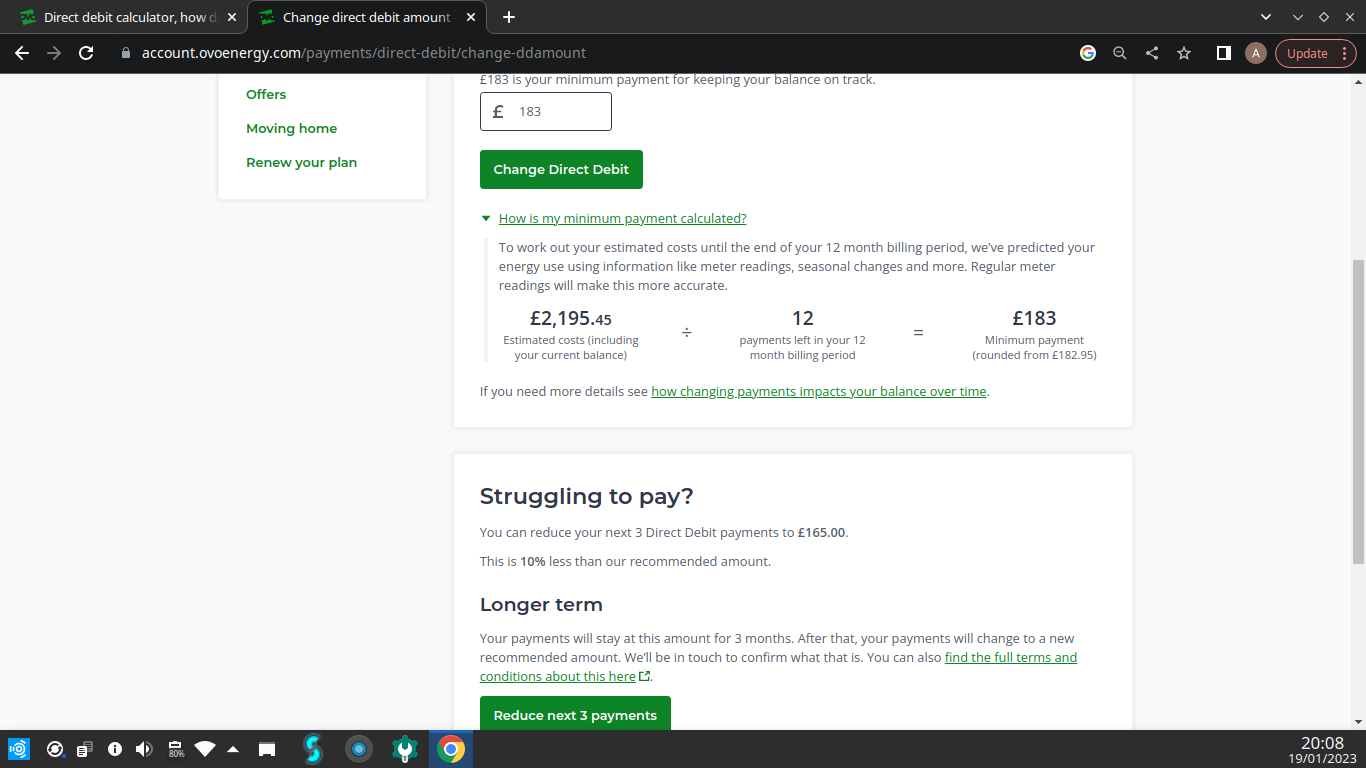Open the profile avatar menu

1256,53
